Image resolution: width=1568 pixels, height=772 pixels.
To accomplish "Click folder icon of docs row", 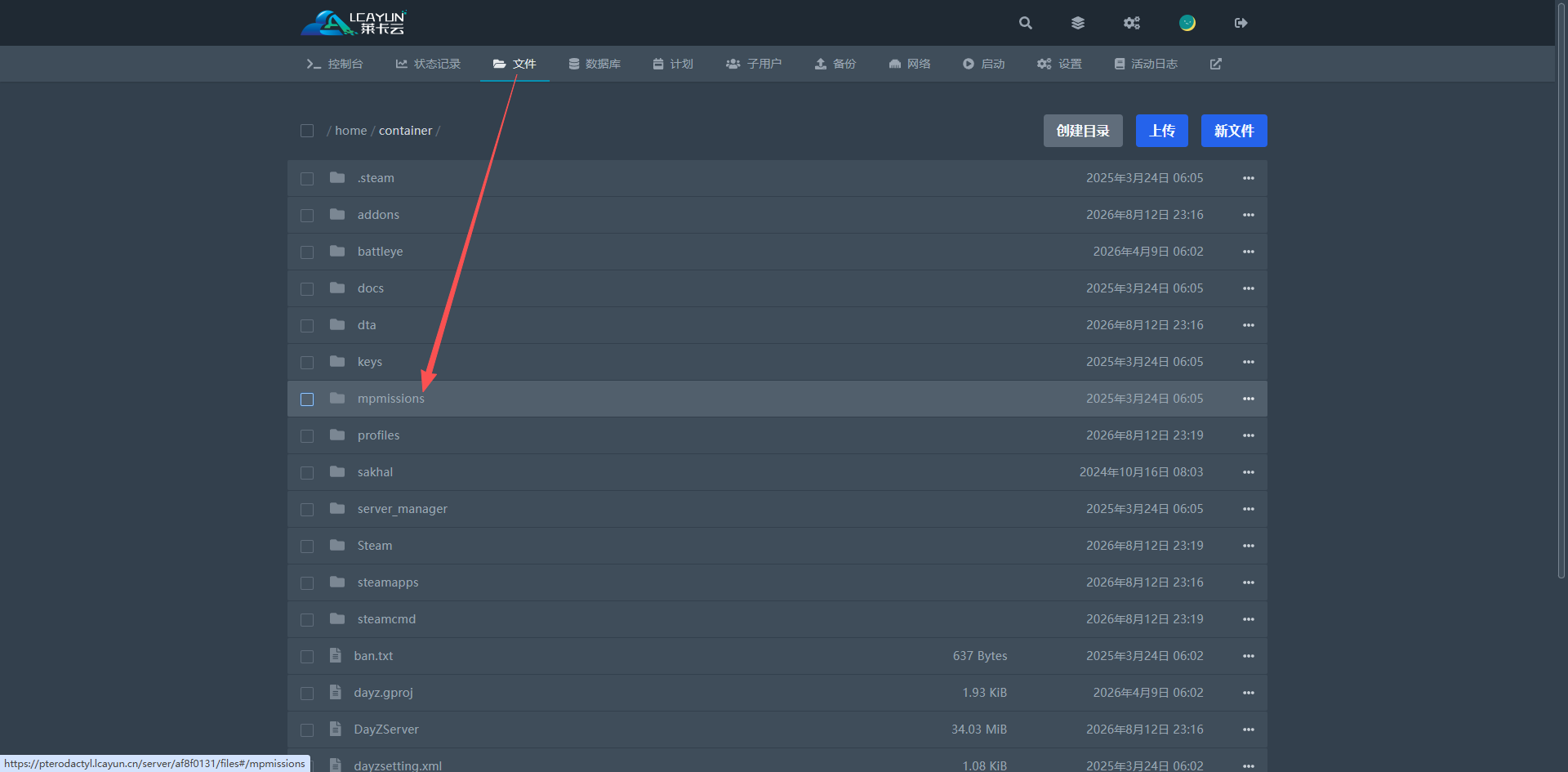I will 337,288.
